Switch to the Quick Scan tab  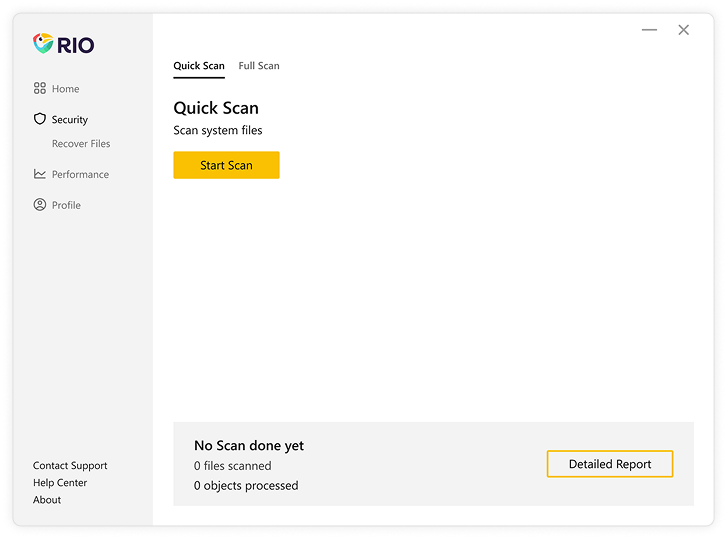click(199, 66)
